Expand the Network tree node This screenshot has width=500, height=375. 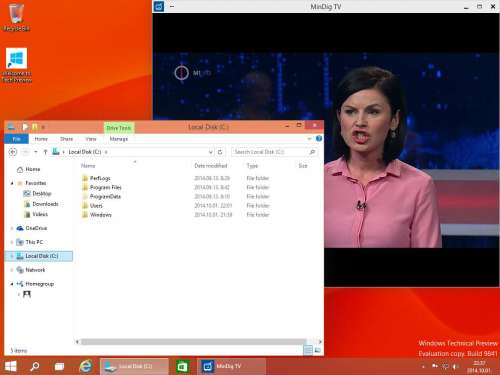point(12,270)
